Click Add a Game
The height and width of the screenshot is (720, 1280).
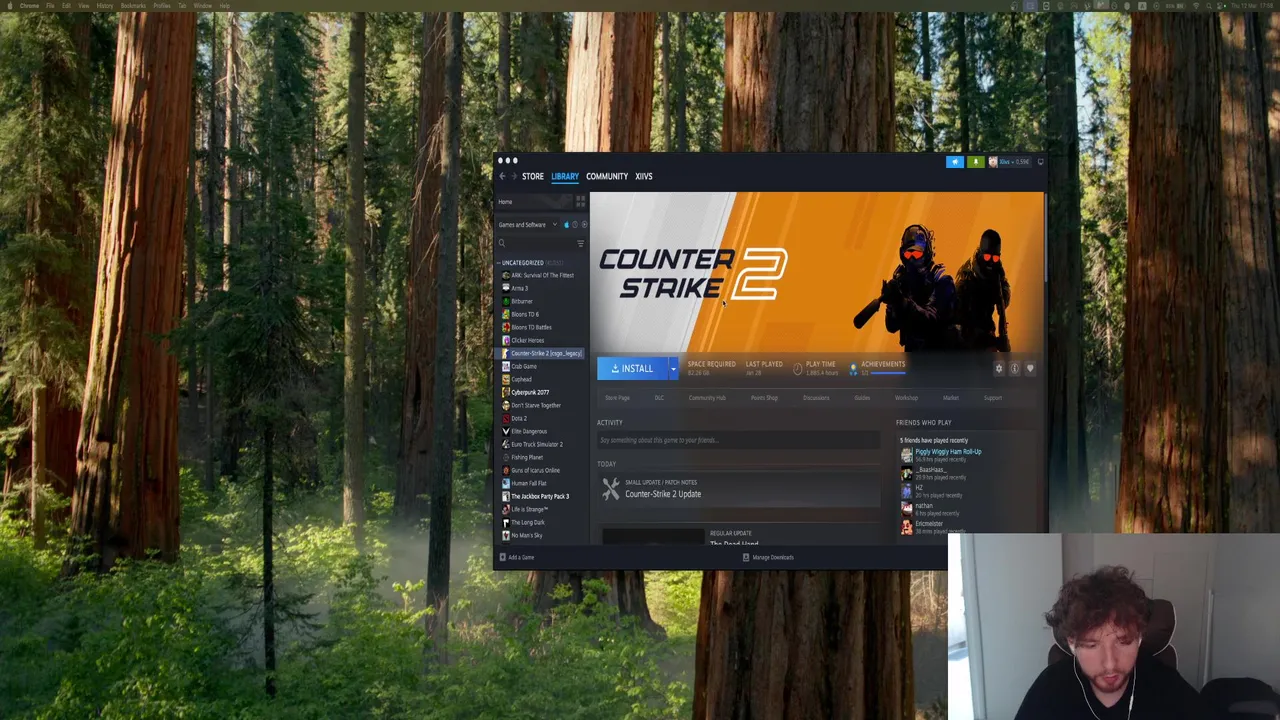click(518, 557)
